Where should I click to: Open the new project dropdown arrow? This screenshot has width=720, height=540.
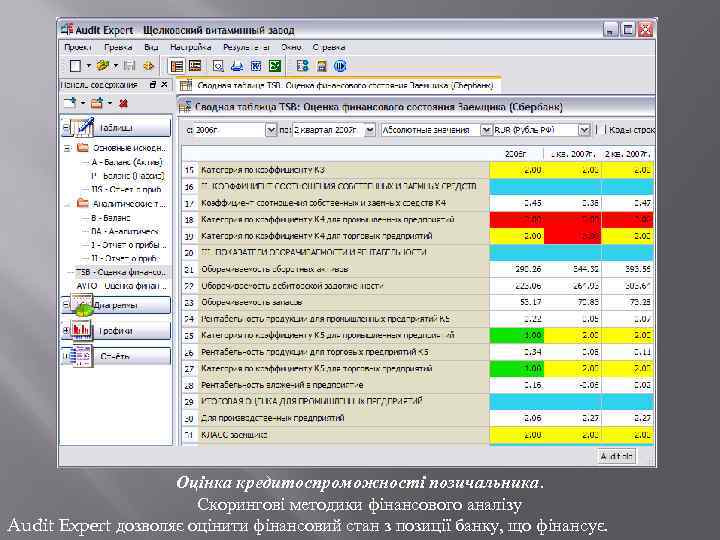click(x=88, y=66)
